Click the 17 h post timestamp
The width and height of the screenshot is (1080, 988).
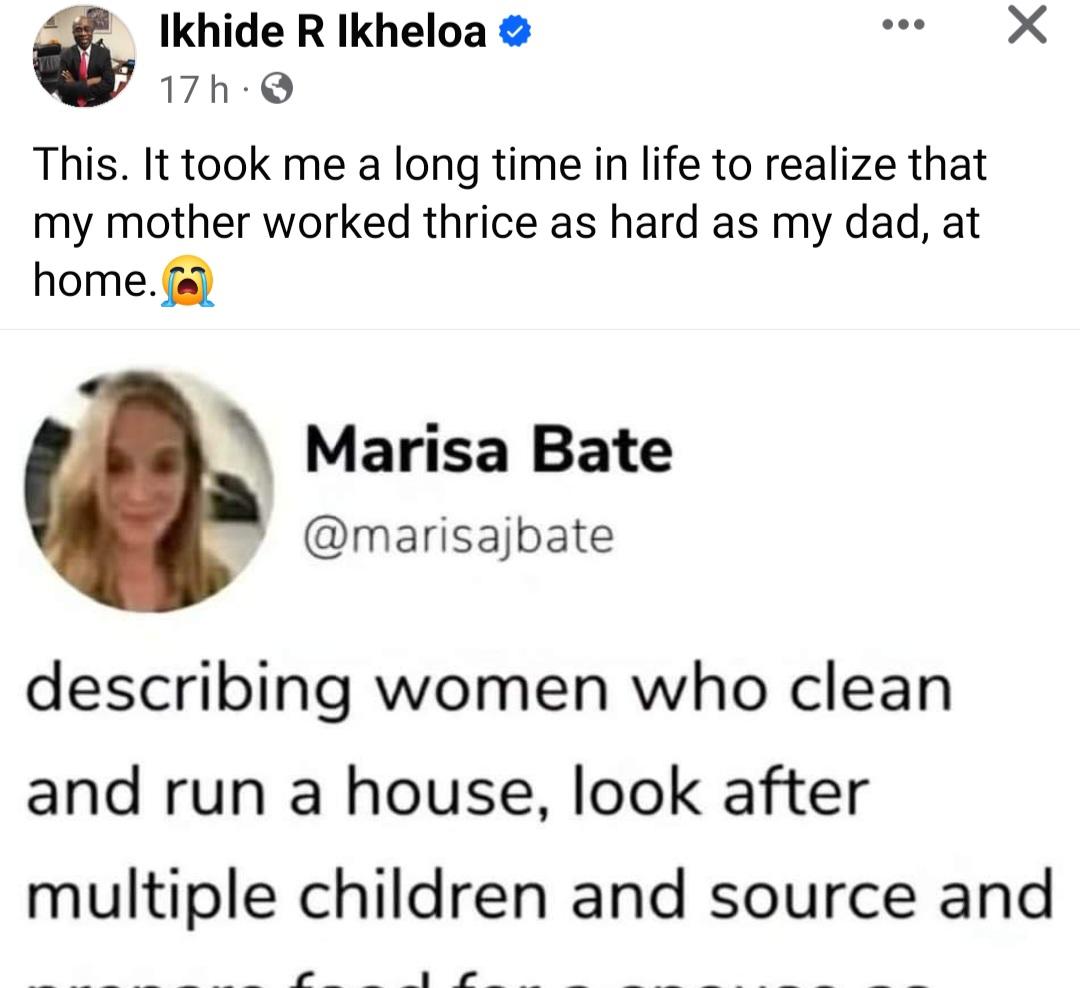[x=192, y=92]
